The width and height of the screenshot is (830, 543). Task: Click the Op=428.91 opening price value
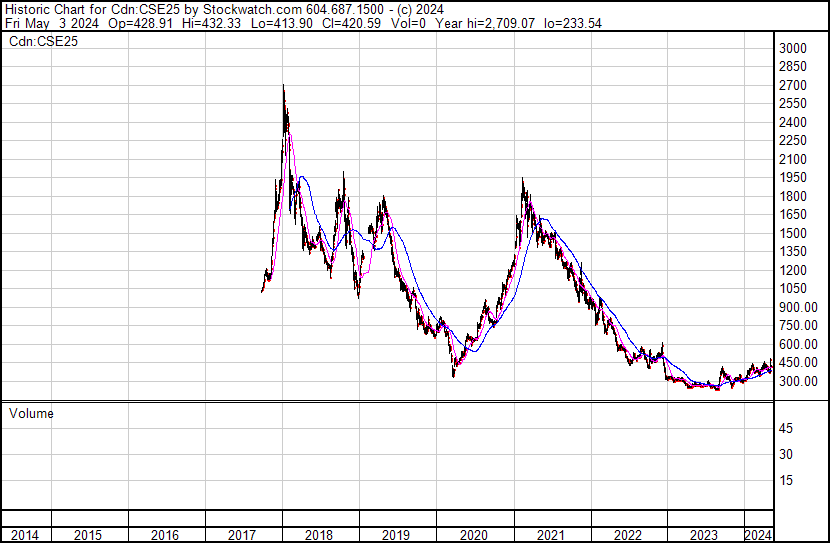[140, 23]
